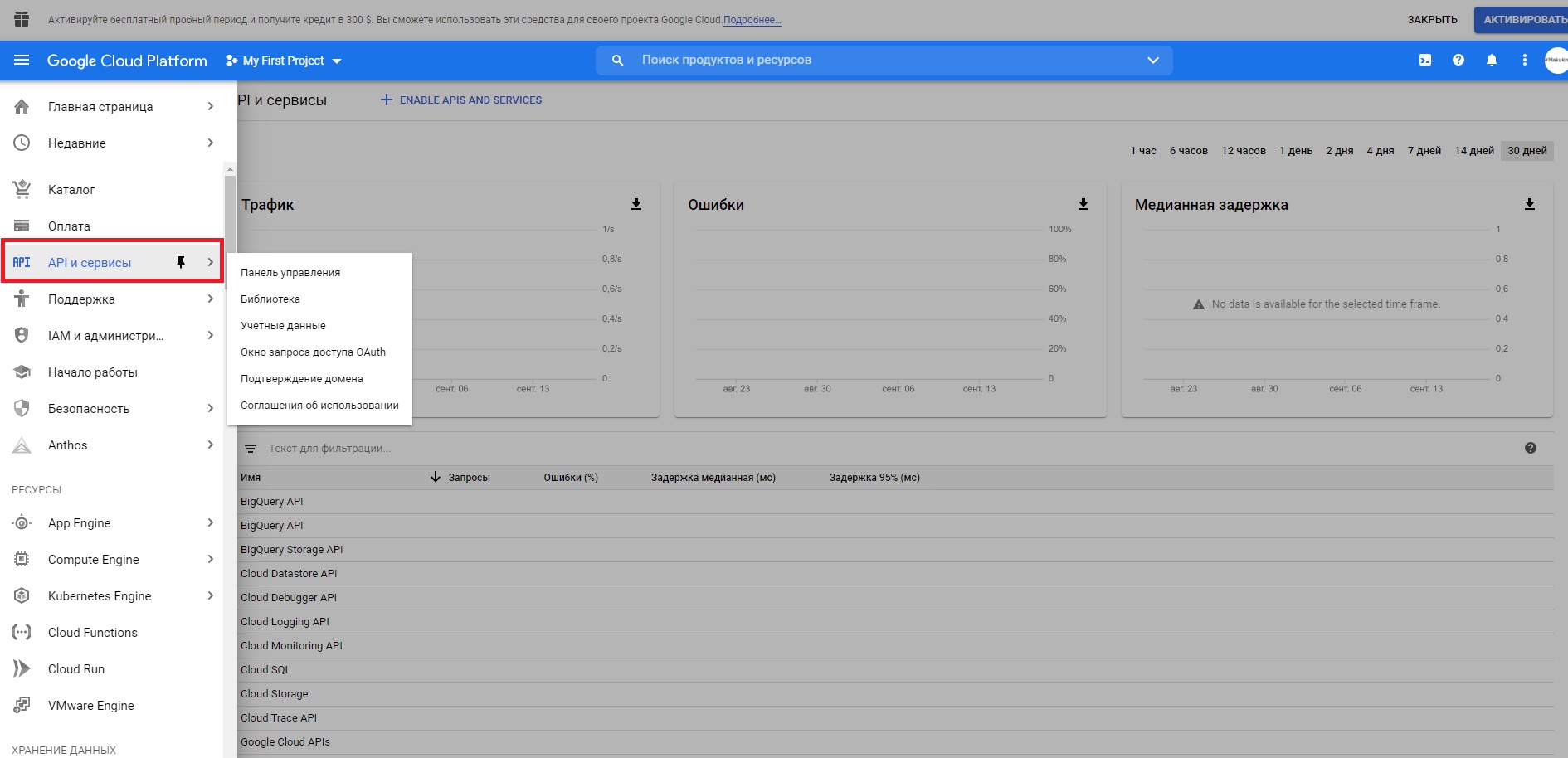Image resolution: width=1568 pixels, height=758 pixels.
Task: Click the VMware Engine icon
Action: [x=22, y=706]
